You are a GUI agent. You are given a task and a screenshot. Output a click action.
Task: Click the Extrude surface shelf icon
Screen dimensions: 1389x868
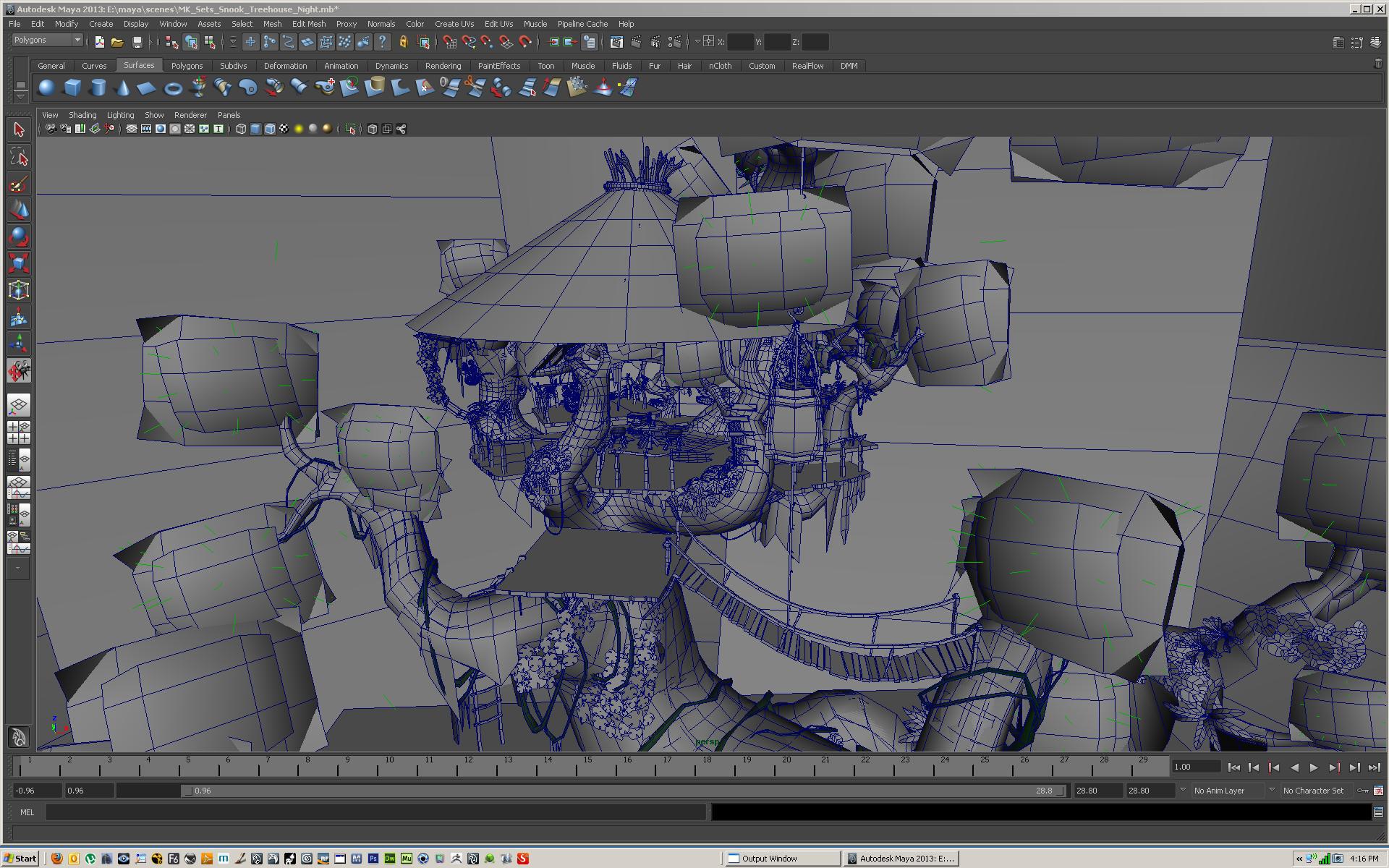273,88
